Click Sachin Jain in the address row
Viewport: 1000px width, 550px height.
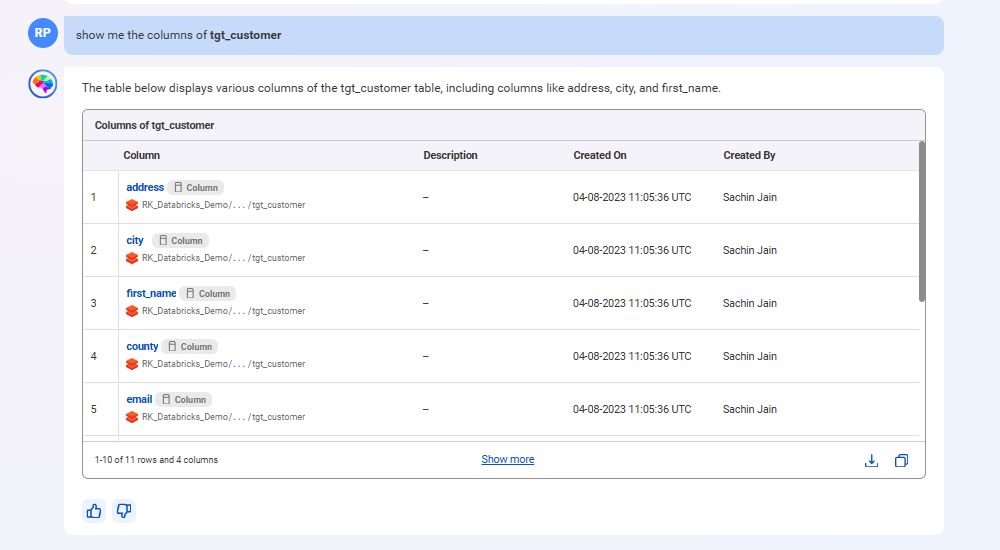[x=749, y=197]
